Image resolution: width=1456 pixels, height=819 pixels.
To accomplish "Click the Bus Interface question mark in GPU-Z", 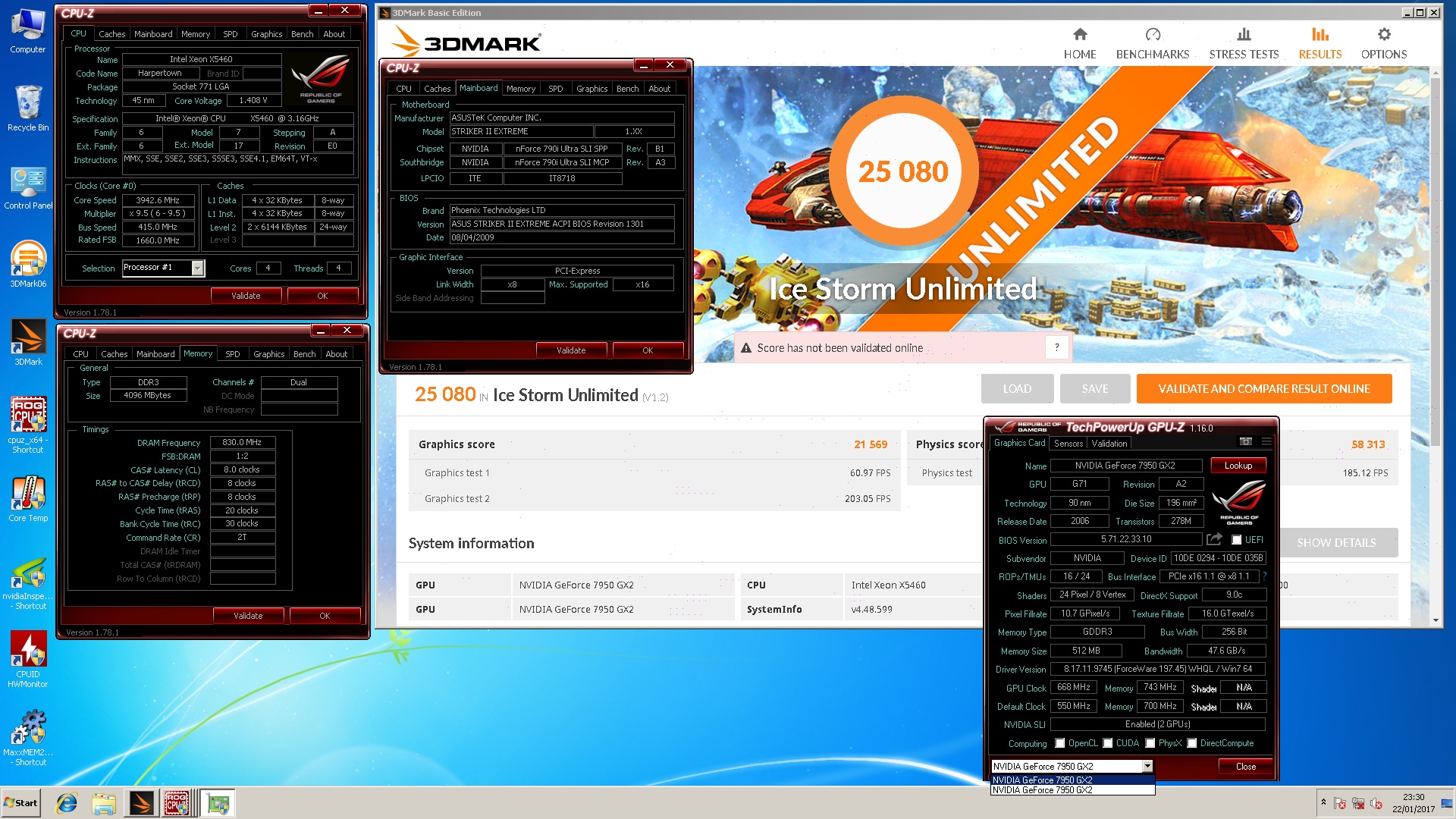I will tap(1264, 576).
